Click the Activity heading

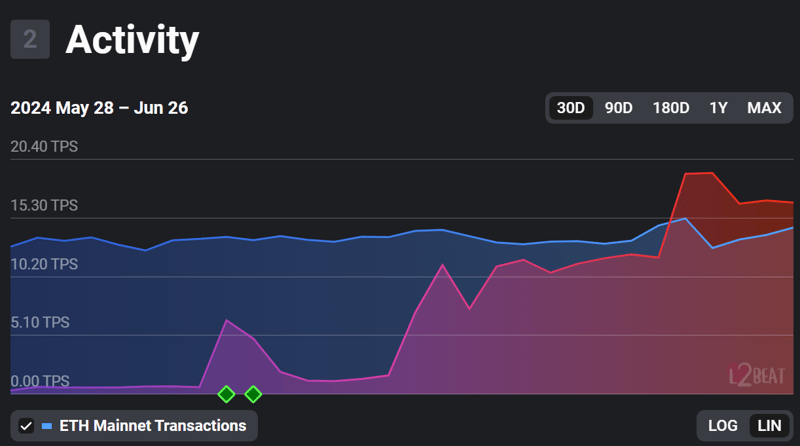click(132, 40)
